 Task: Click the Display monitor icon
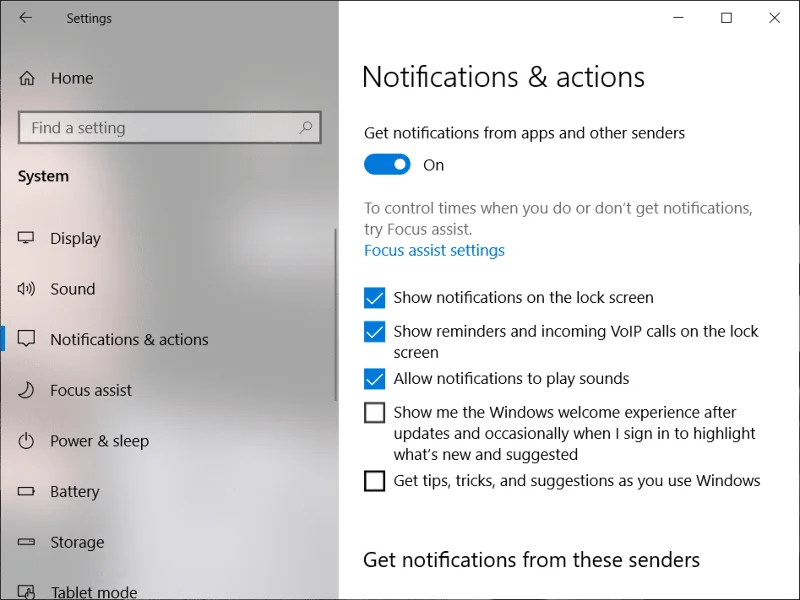click(26, 238)
